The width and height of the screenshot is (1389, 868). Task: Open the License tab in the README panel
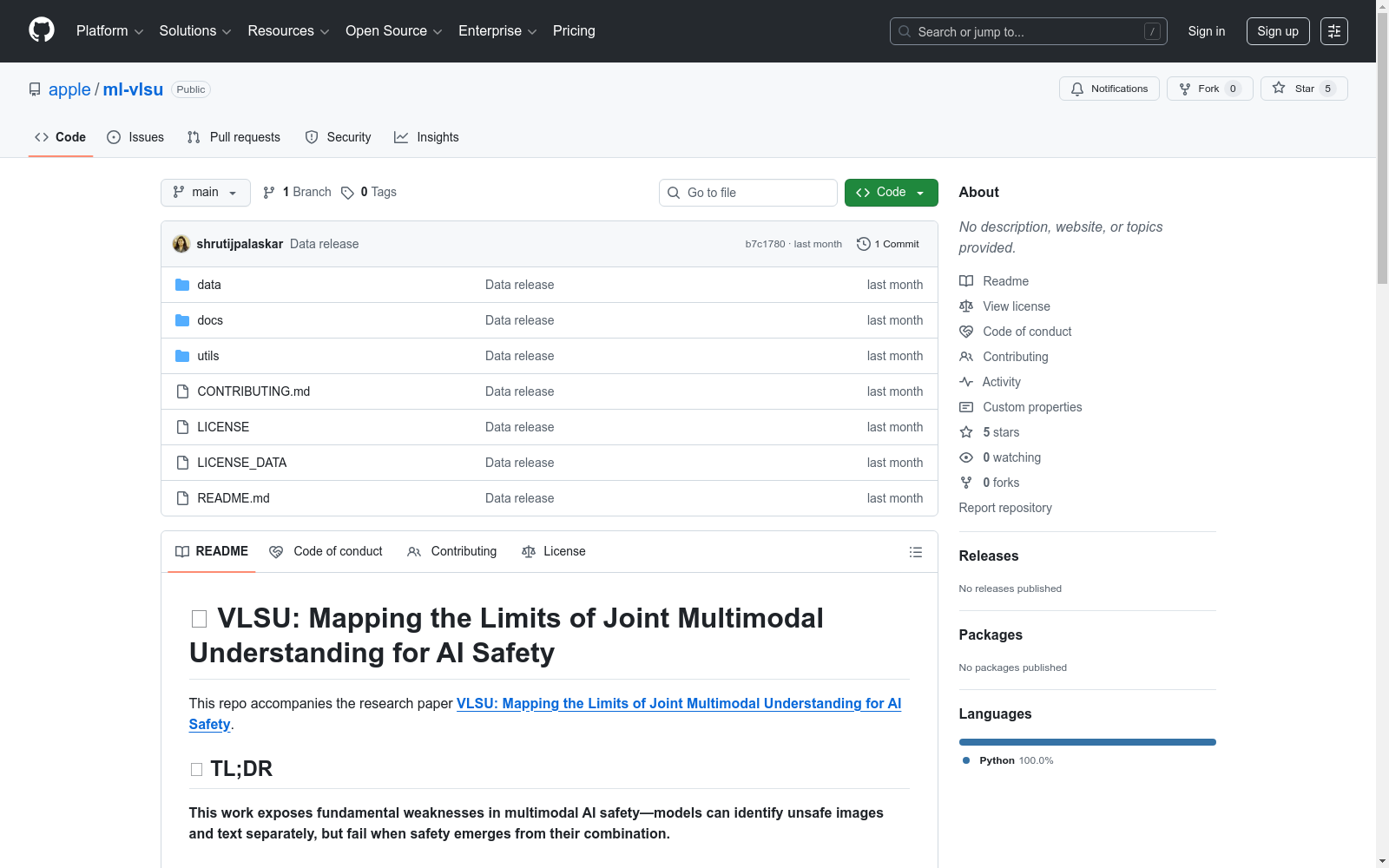tap(554, 551)
